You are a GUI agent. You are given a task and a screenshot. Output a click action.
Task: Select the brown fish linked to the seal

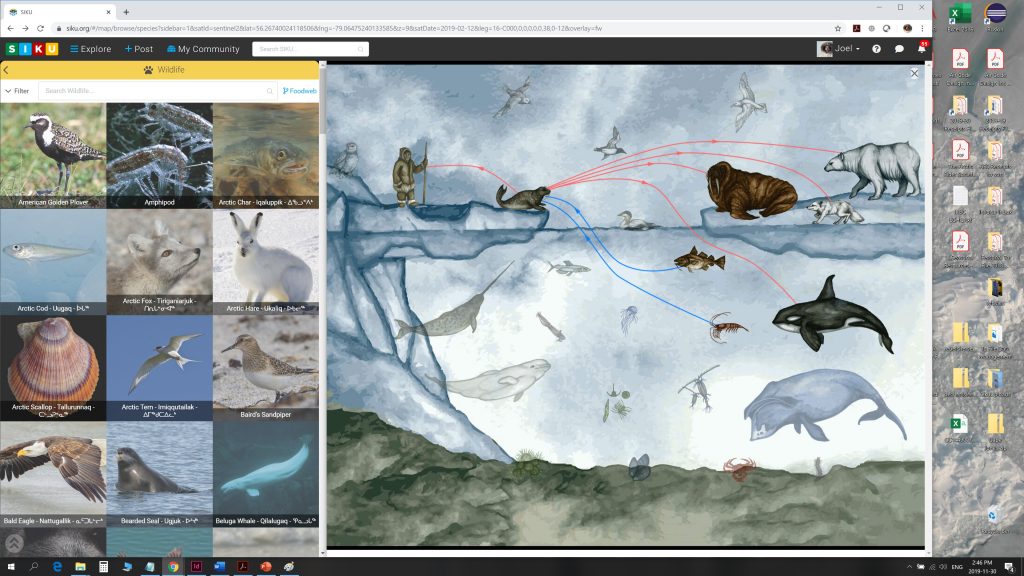[x=699, y=260]
